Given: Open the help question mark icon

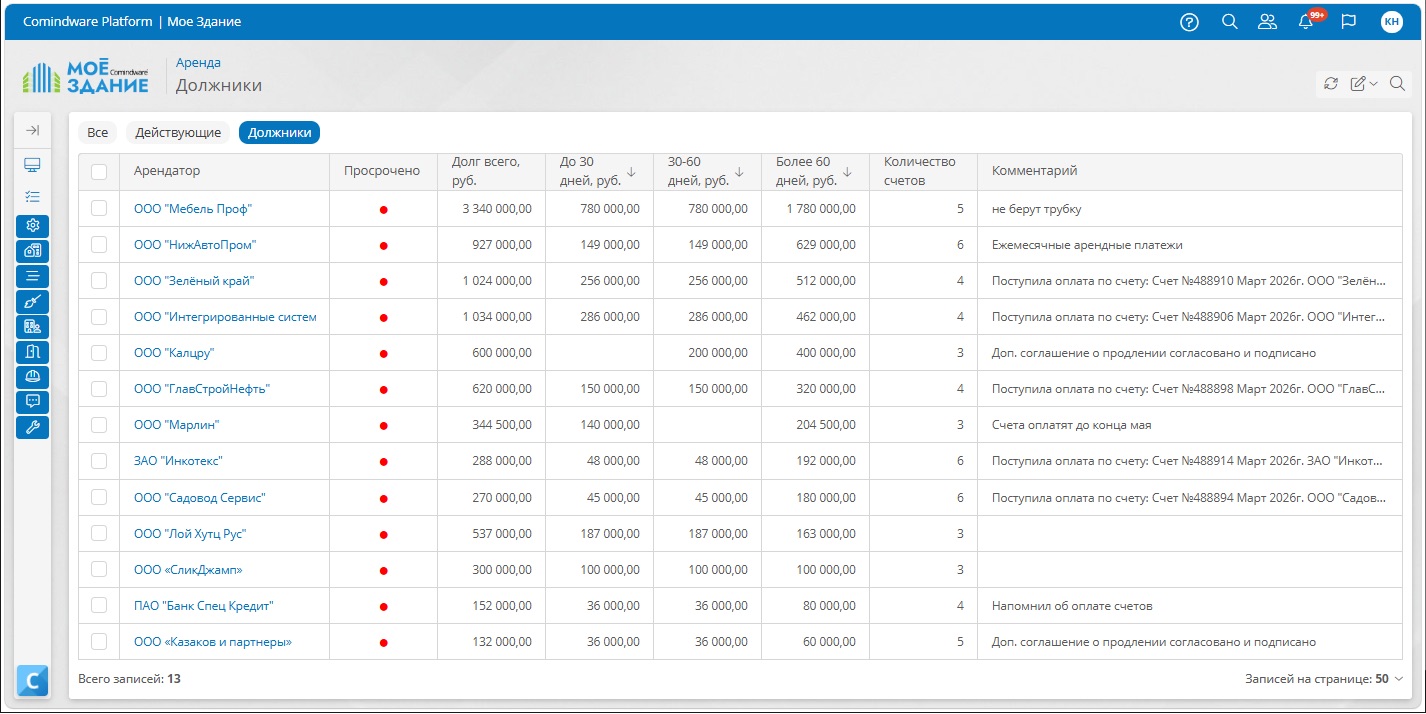Looking at the screenshot, I should 1189,22.
